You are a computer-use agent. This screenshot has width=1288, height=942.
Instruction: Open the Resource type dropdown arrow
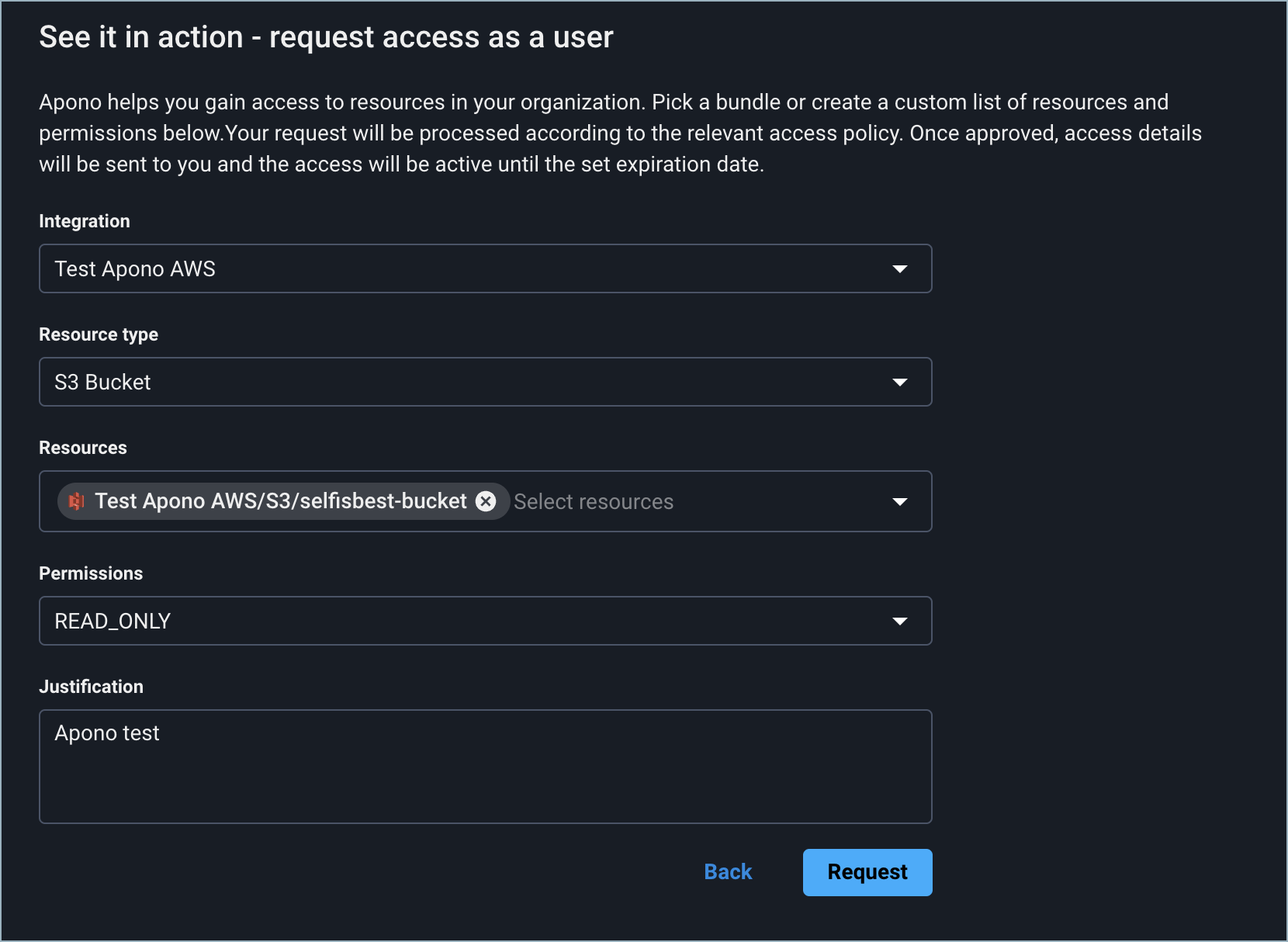(899, 383)
